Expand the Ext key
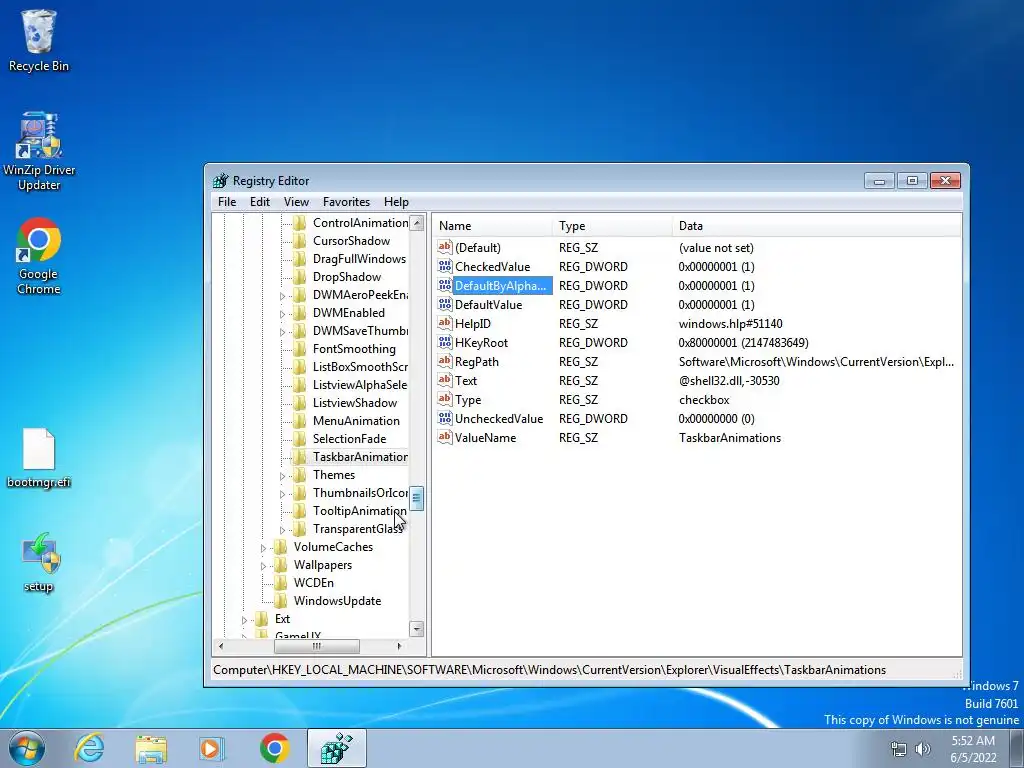Screen dimensions: 1024x768 coord(245,620)
